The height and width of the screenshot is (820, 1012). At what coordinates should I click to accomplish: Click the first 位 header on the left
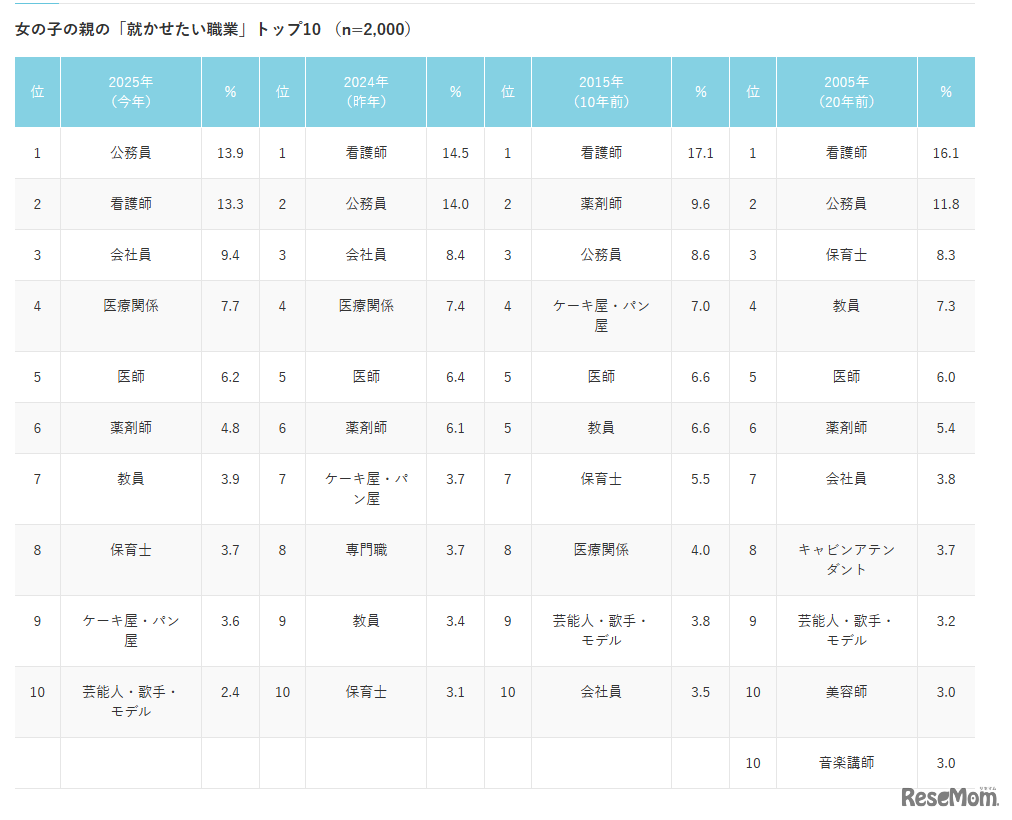pyautogui.click(x=37, y=92)
